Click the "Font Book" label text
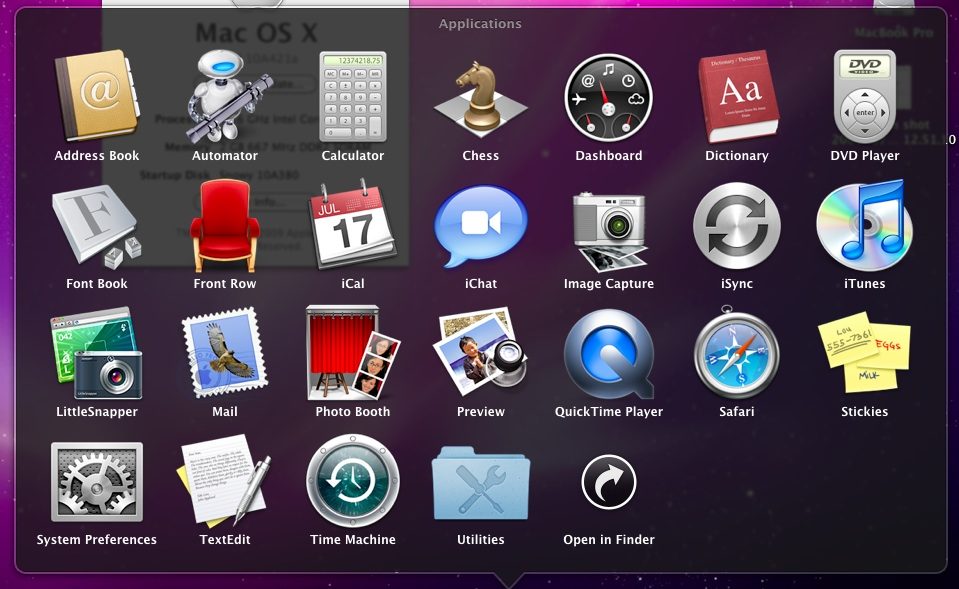This screenshot has height=589, width=959. click(x=97, y=284)
